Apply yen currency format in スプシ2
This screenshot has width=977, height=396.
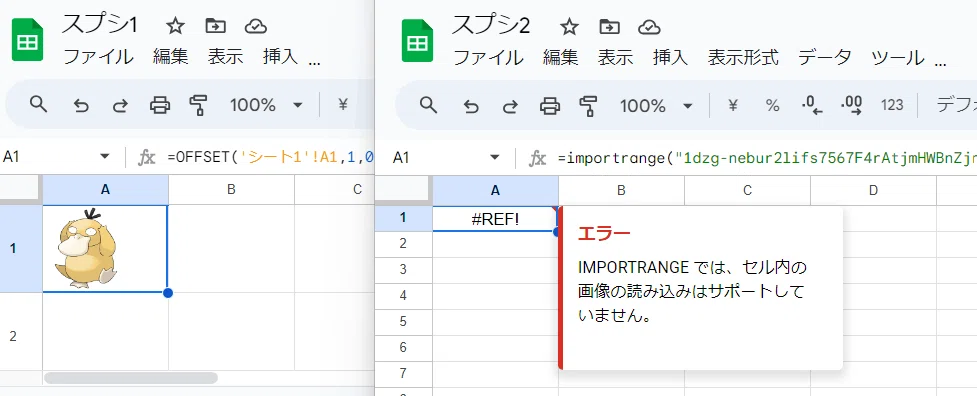pyautogui.click(x=733, y=105)
